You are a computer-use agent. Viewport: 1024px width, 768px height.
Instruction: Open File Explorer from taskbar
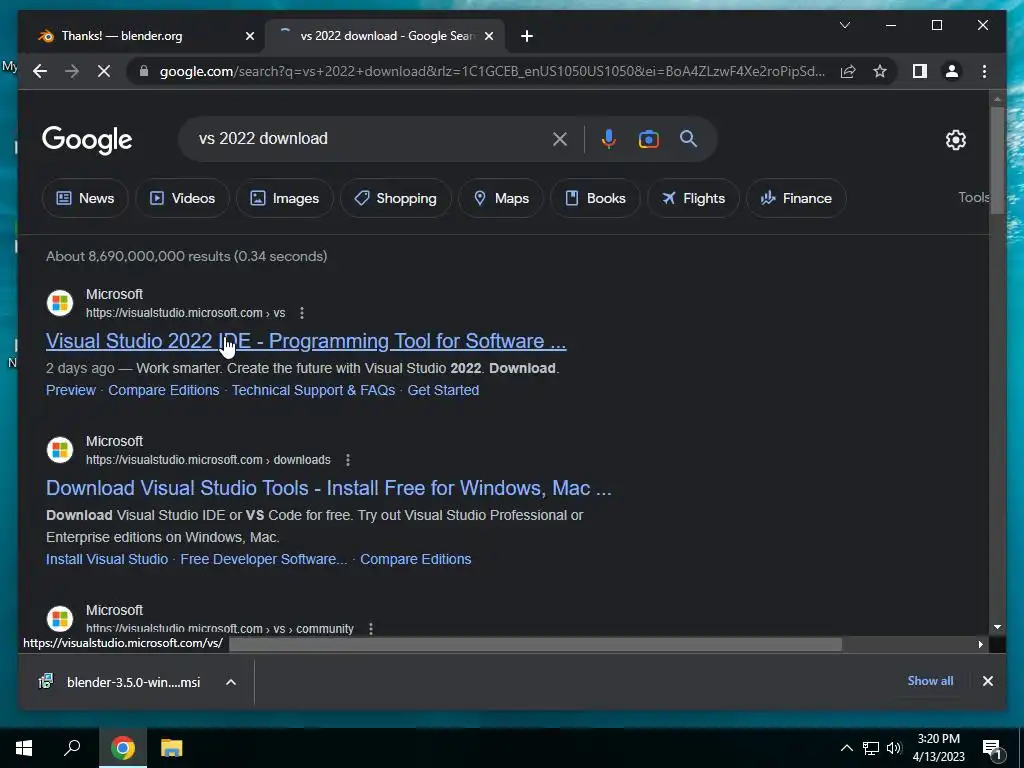[171, 748]
